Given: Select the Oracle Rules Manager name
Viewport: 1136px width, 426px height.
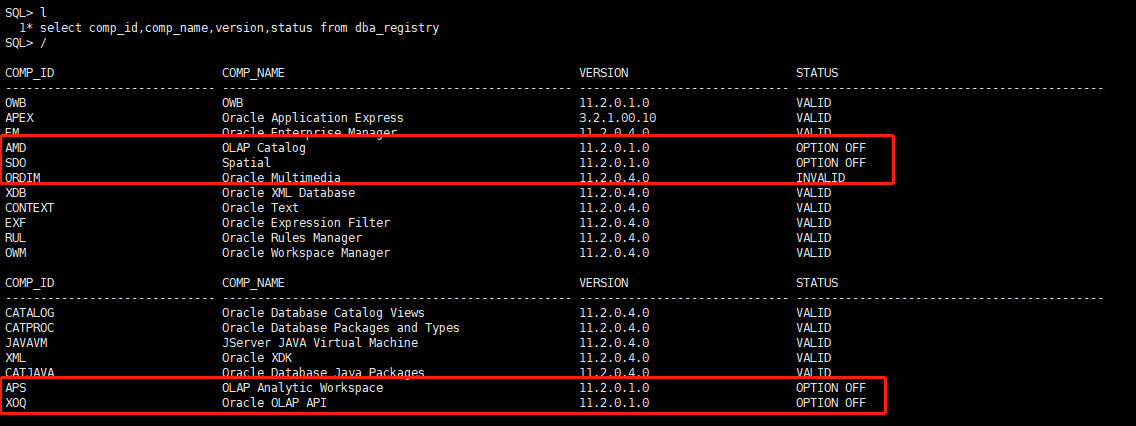Looking at the screenshot, I should click(291, 238).
